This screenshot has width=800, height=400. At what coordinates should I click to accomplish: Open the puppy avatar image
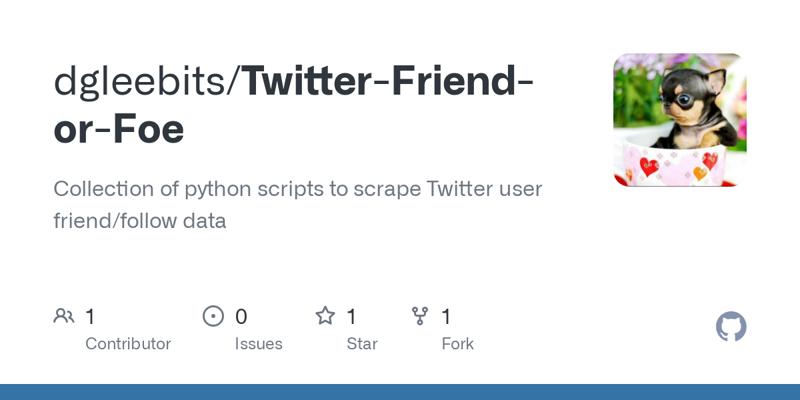pos(680,120)
